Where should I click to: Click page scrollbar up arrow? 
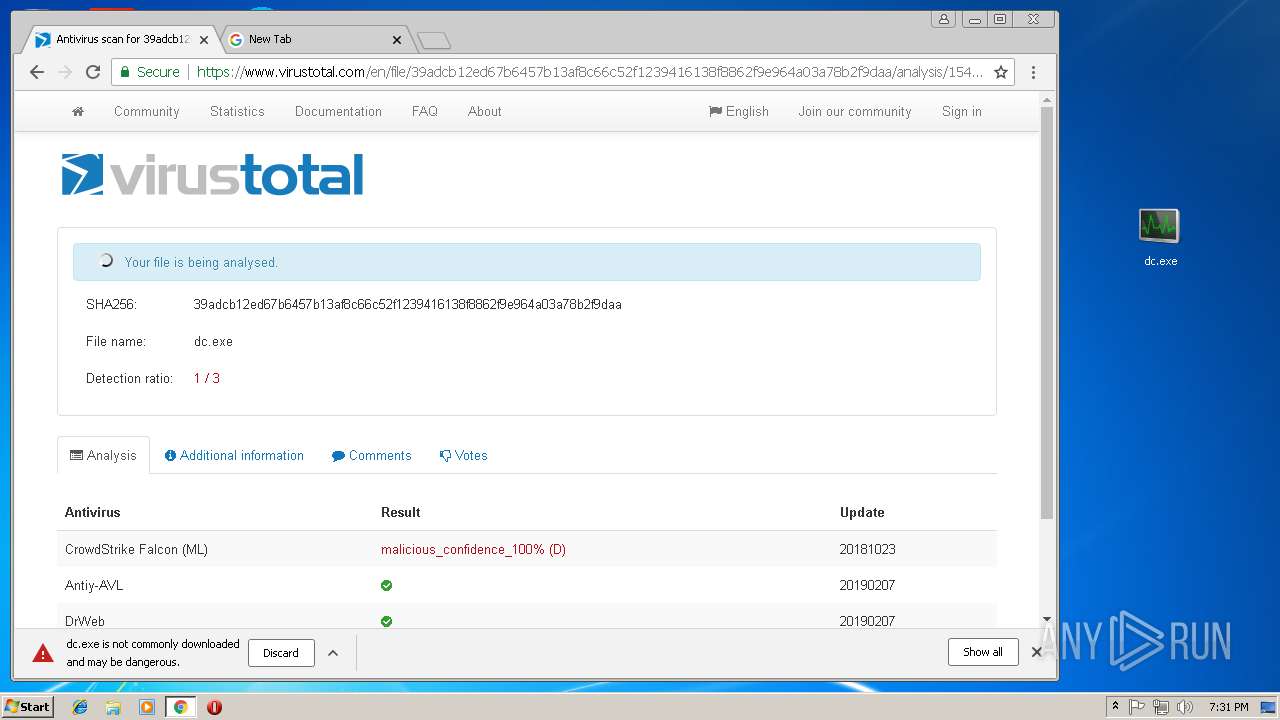(x=1047, y=100)
